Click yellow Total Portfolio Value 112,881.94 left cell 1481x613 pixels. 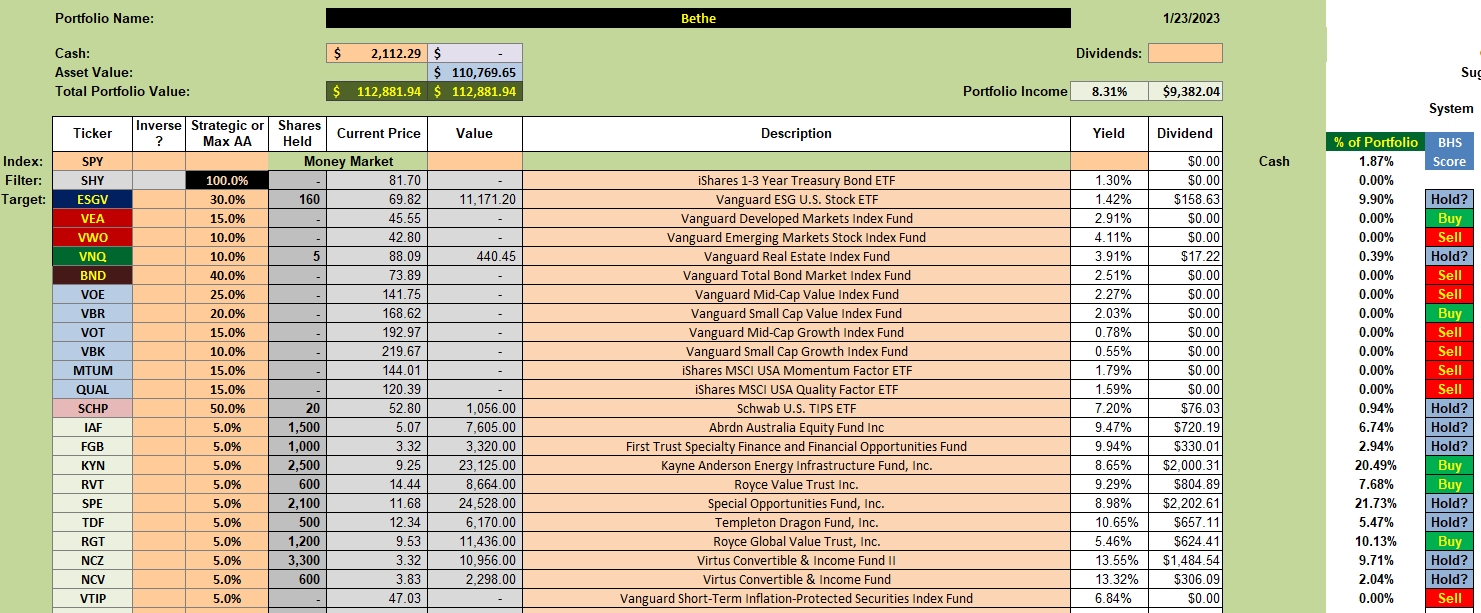(x=377, y=91)
